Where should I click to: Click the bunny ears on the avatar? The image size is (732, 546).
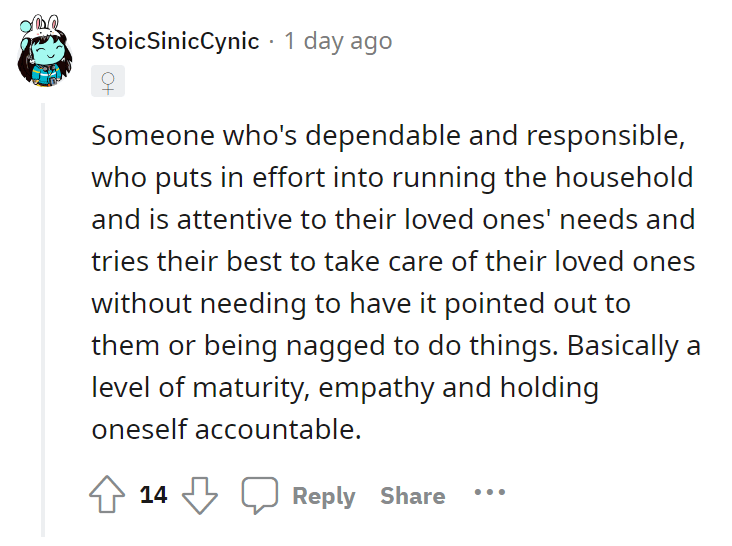[x=47, y=22]
